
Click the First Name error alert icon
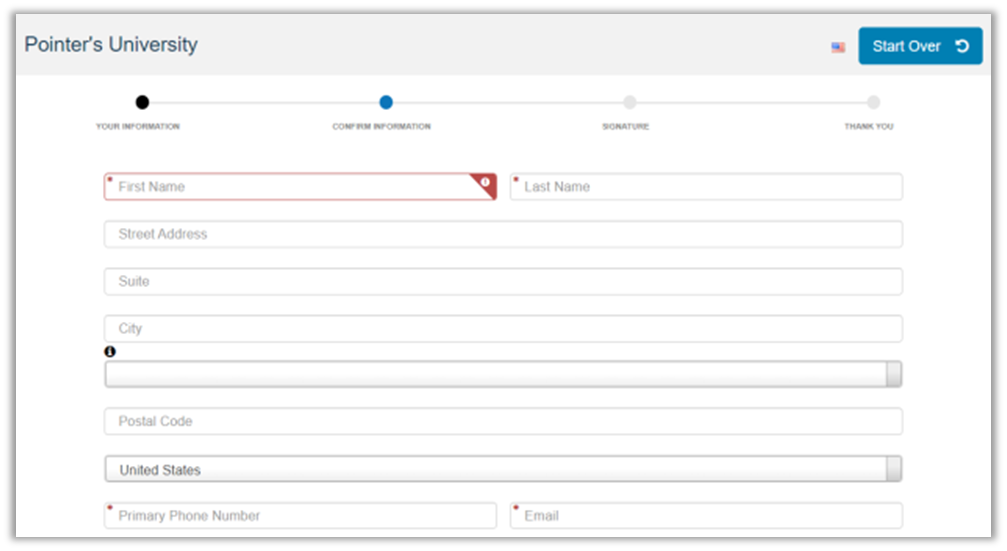(485, 182)
